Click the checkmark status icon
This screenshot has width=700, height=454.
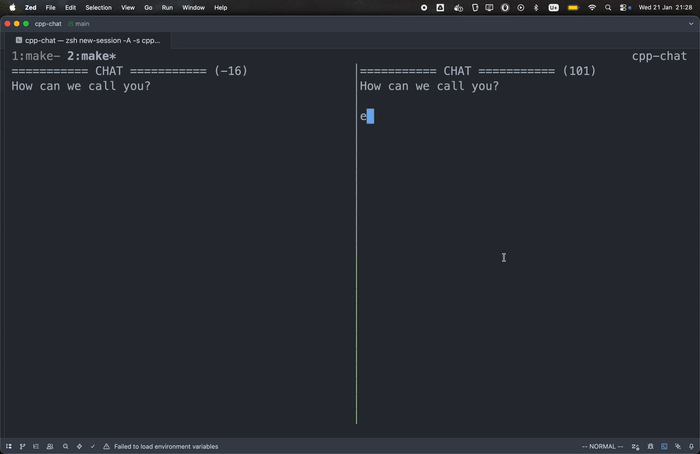point(93,446)
